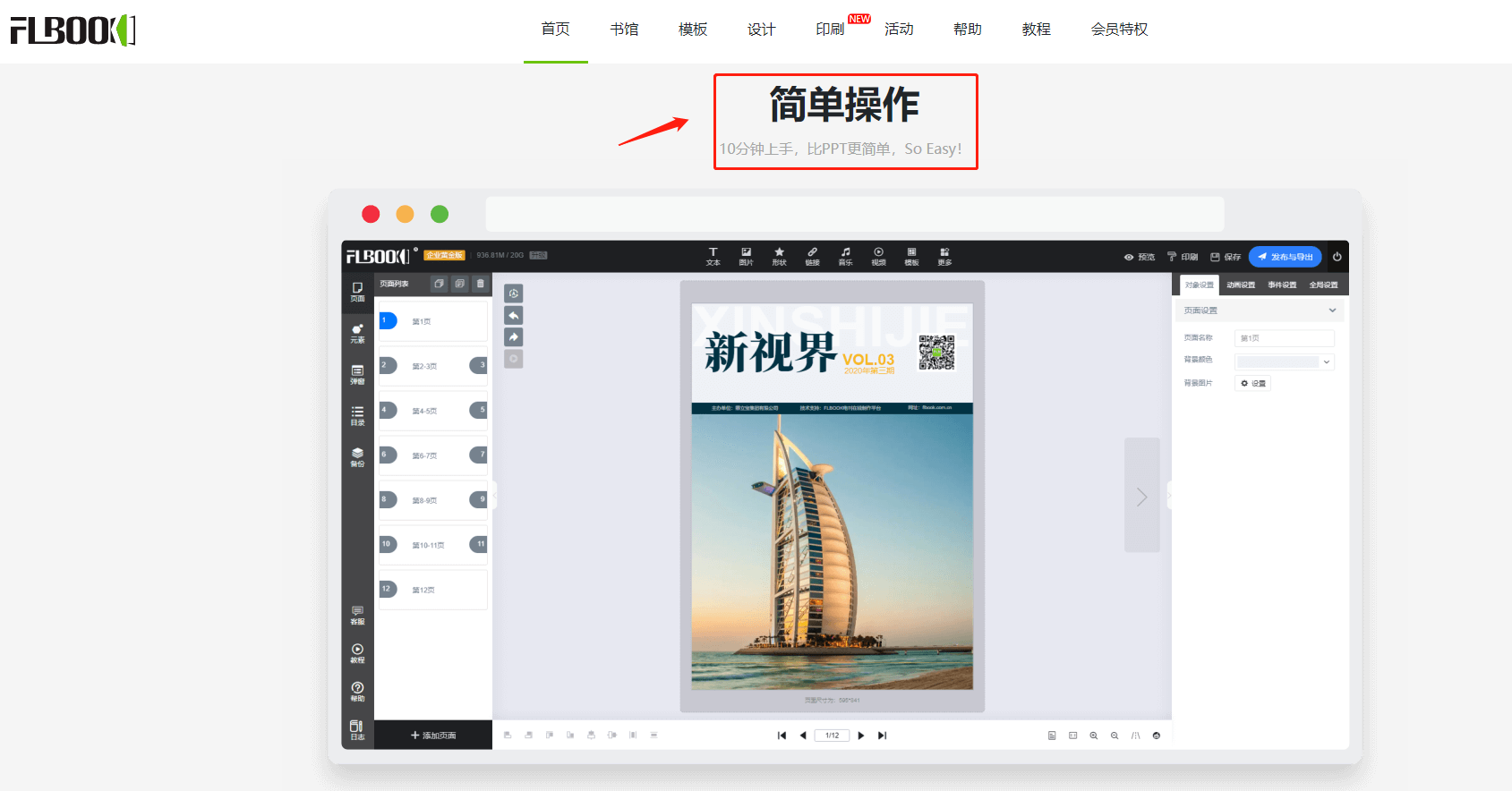Click the 预览 preview eye button
Screen dimensions: 1512x791
click(1140, 257)
